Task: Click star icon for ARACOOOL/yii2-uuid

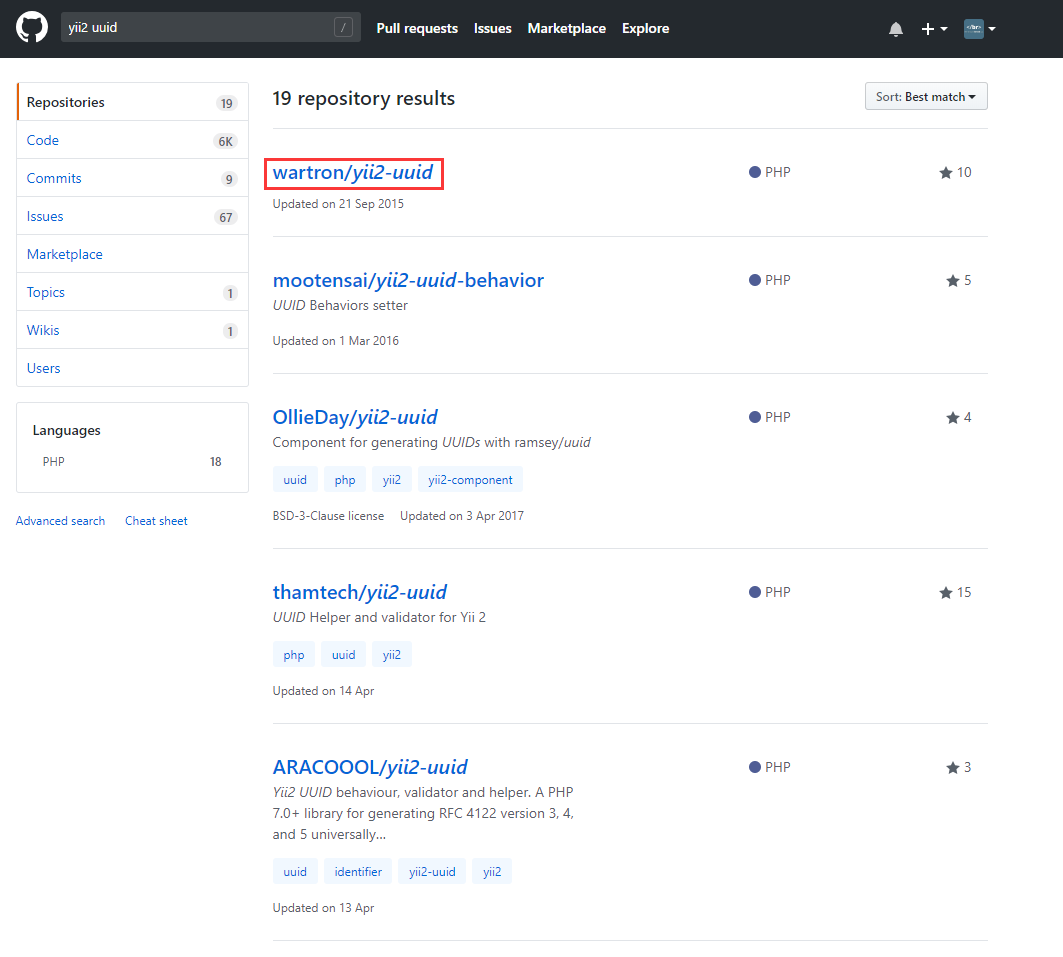Action: 953,767
